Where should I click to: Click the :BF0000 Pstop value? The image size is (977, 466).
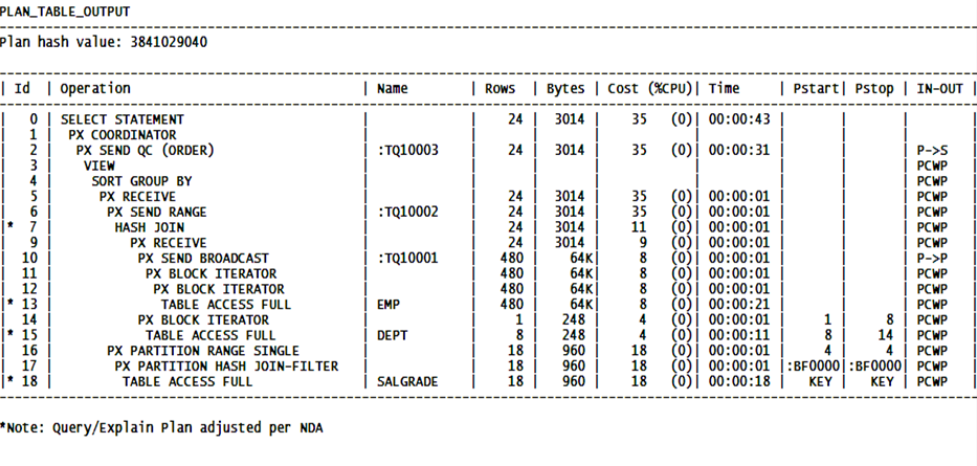click(x=875, y=366)
